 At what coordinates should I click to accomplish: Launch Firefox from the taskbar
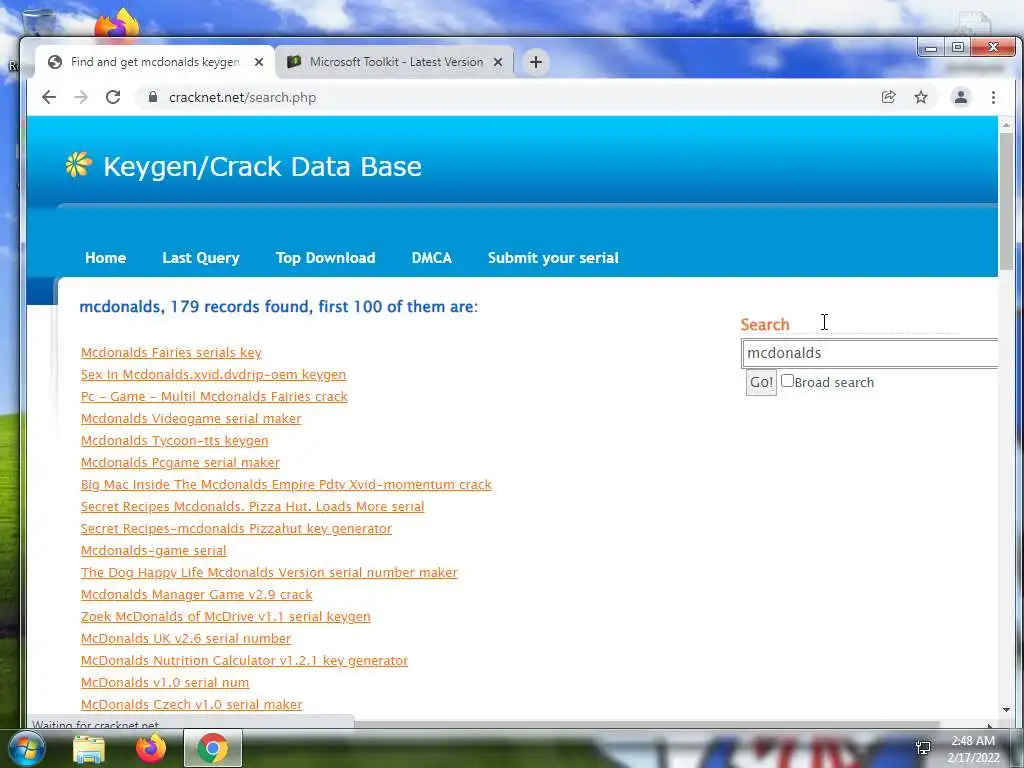pyautogui.click(x=151, y=748)
